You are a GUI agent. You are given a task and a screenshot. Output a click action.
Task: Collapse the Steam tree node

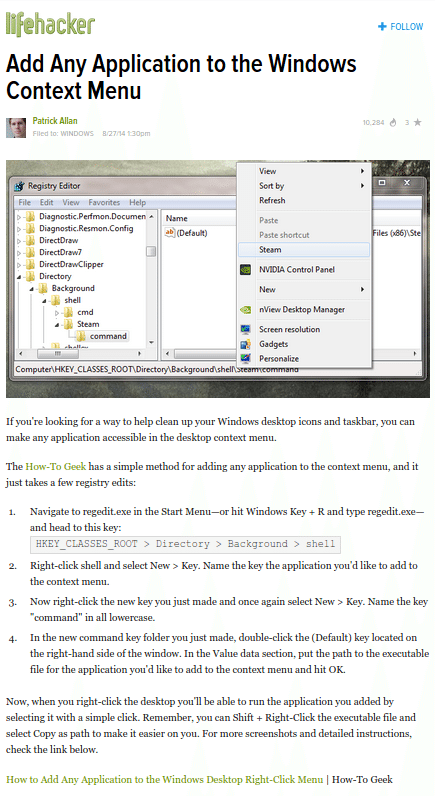(57, 324)
